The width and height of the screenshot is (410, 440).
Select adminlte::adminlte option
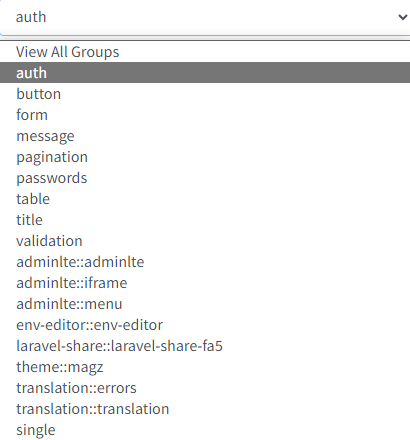point(205,262)
